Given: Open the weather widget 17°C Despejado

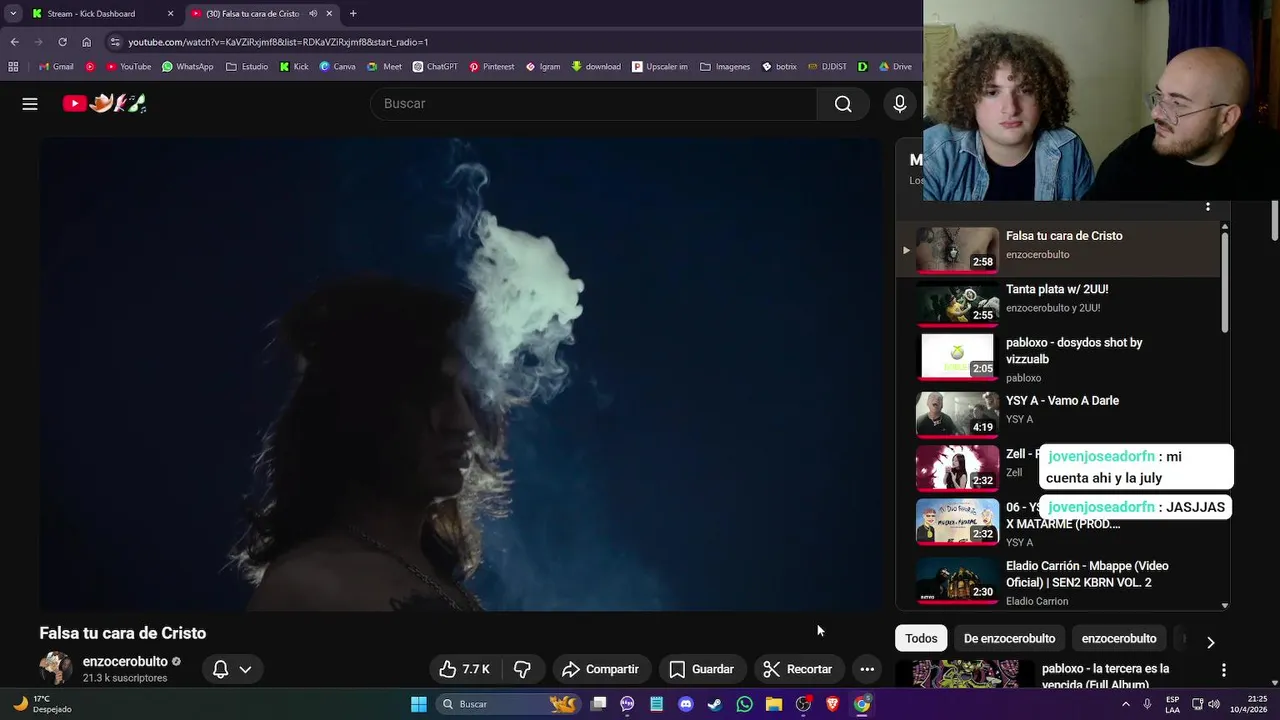Looking at the screenshot, I should [42, 704].
